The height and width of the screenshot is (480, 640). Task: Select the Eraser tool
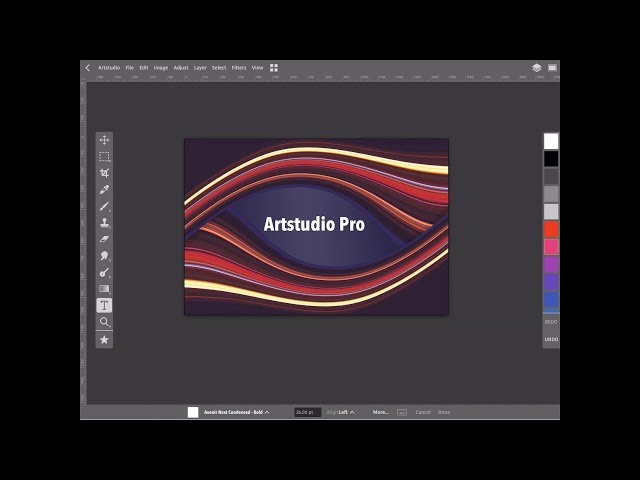point(104,239)
